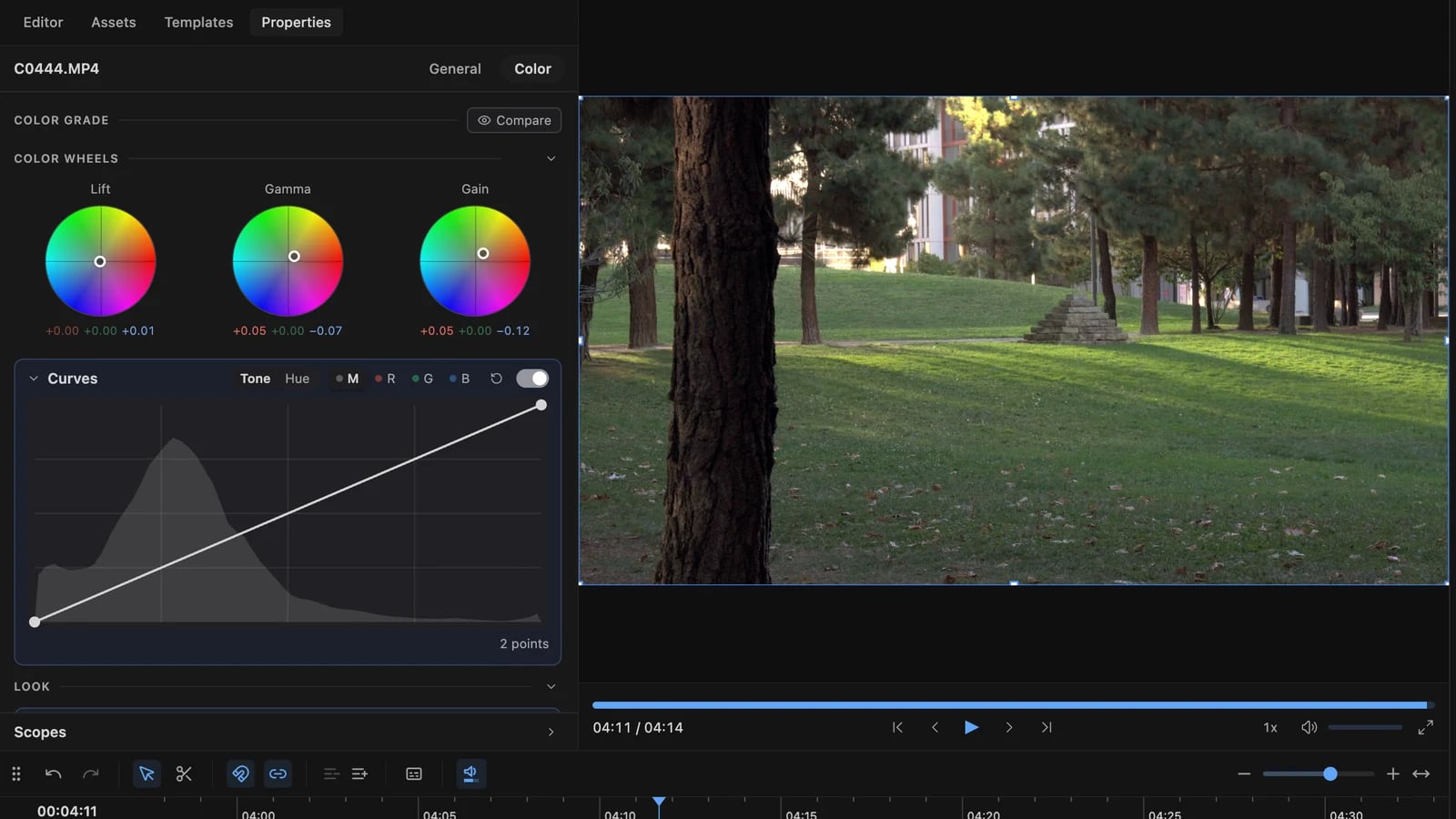Play the video preview
This screenshot has height=819, width=1456.
point(972,727)
